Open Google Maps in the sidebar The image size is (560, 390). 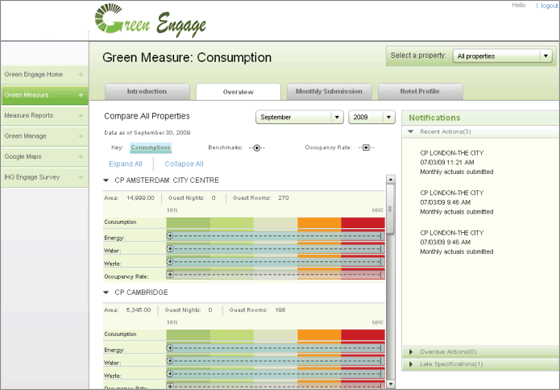click(45, 157)
